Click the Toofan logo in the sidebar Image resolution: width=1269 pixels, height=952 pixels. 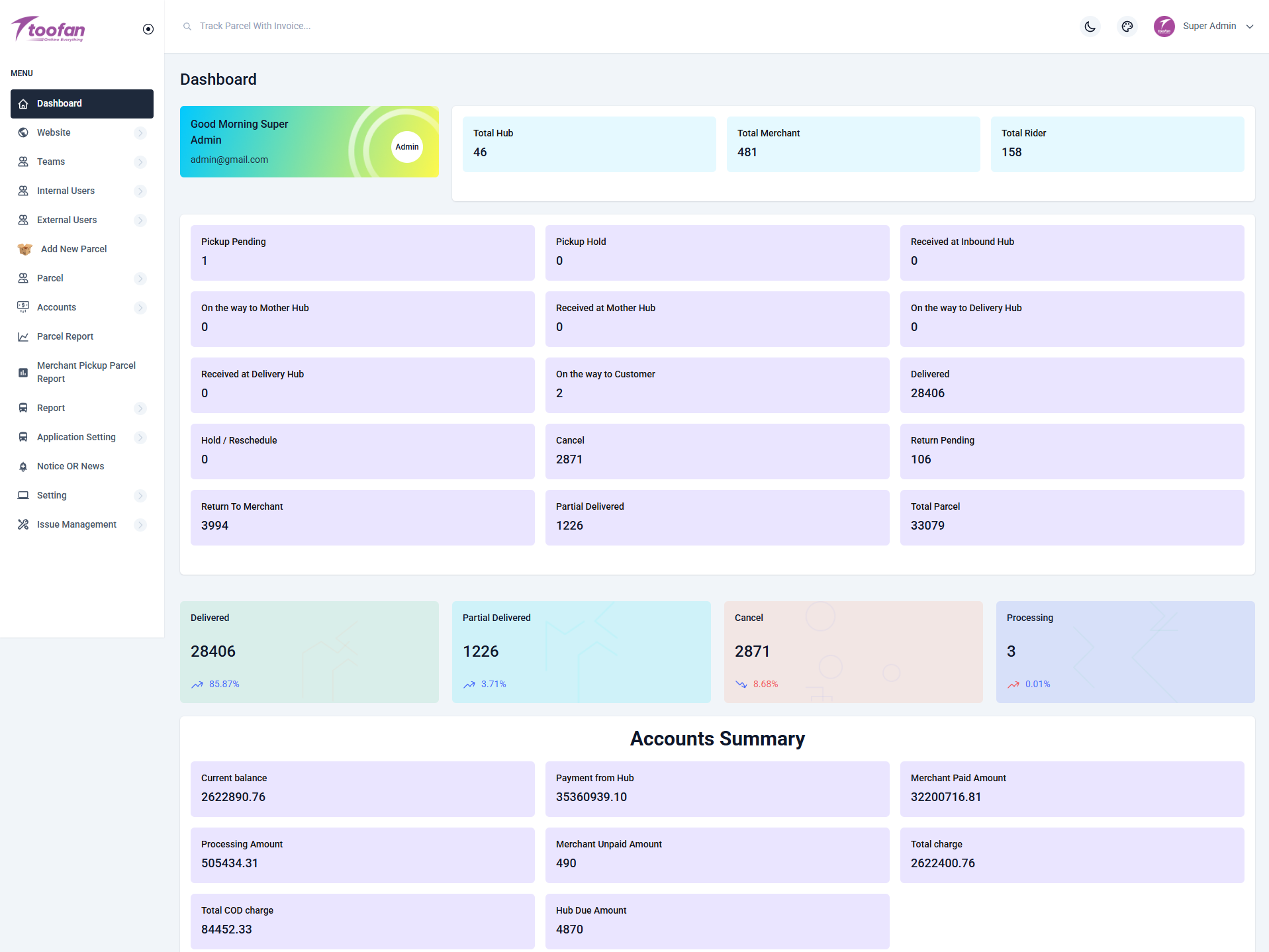[48, 28]
